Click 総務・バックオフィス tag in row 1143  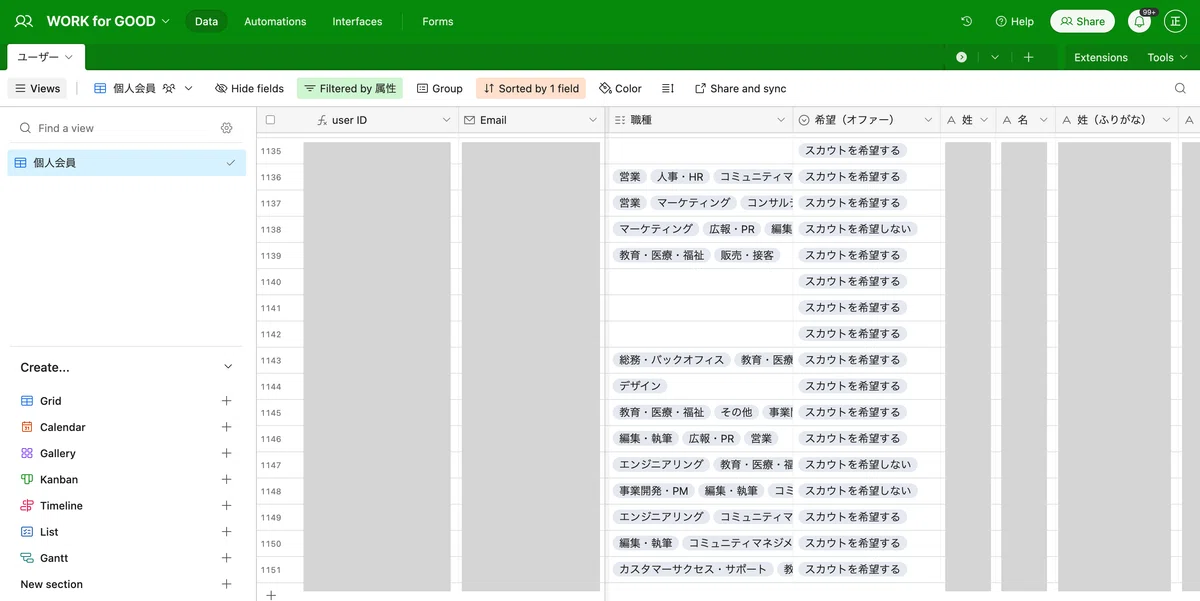click(671, 360)
